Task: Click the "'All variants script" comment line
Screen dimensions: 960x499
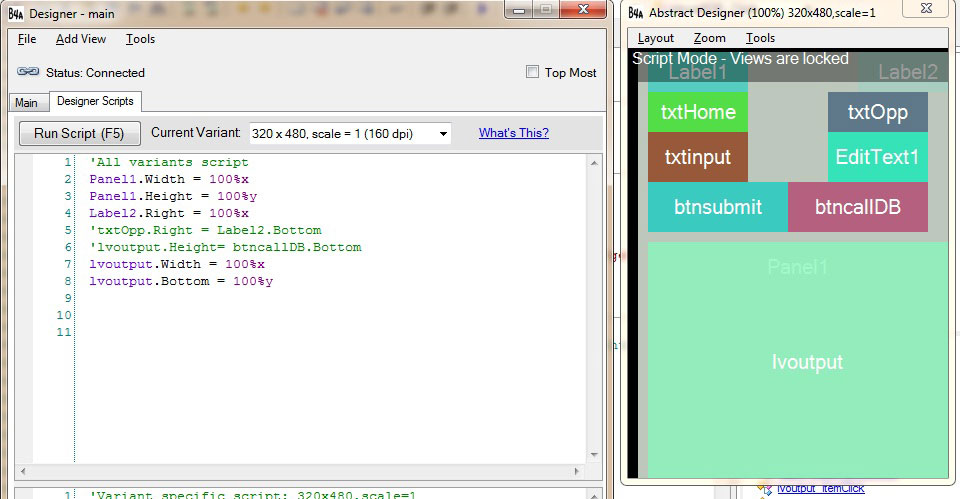Action: point(169,162)
